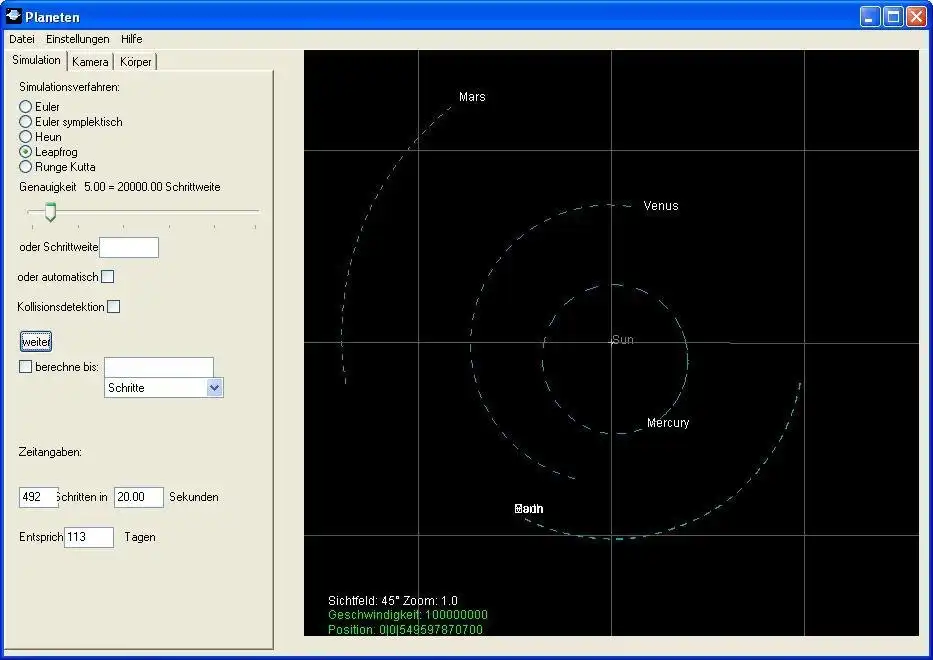Click the Zeitangaben label
933x660 pixels.
(50, 452)
